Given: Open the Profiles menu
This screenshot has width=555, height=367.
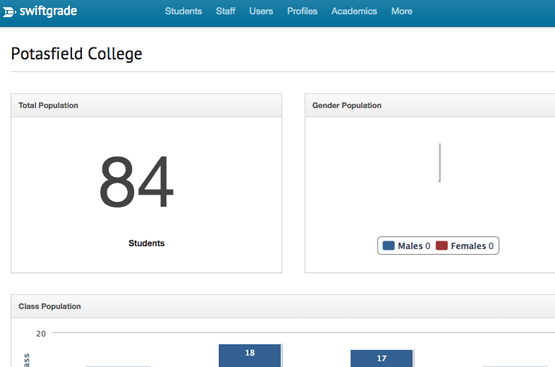Looking at the screenshot, I should point(302,11).
